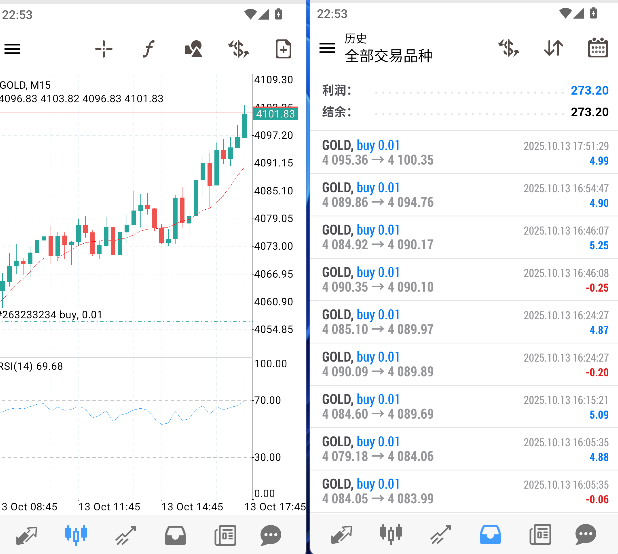Tap the 全部交易品种 symbol filter heading
This screenshot has width=618, height=554.
[388, 56]
